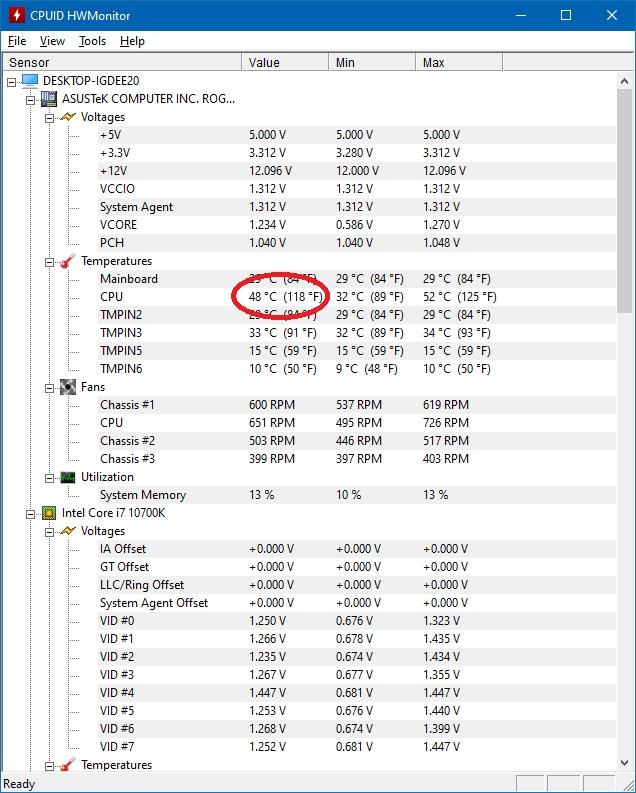Click the Max column header
636x793 pixels.
459,62
